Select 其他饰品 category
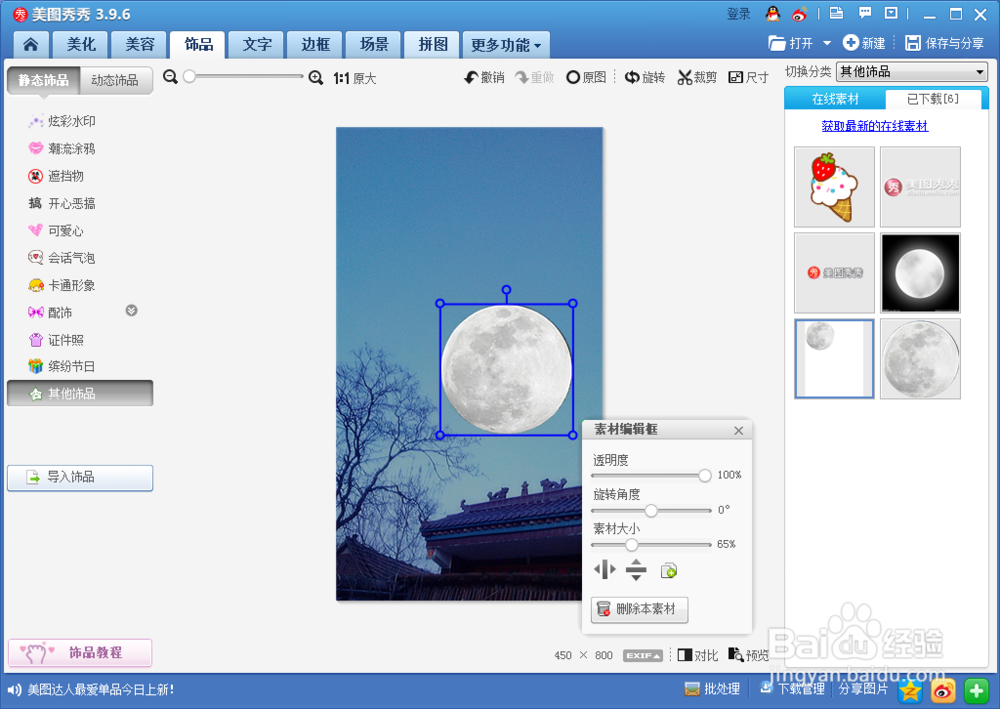 [80, 393]
